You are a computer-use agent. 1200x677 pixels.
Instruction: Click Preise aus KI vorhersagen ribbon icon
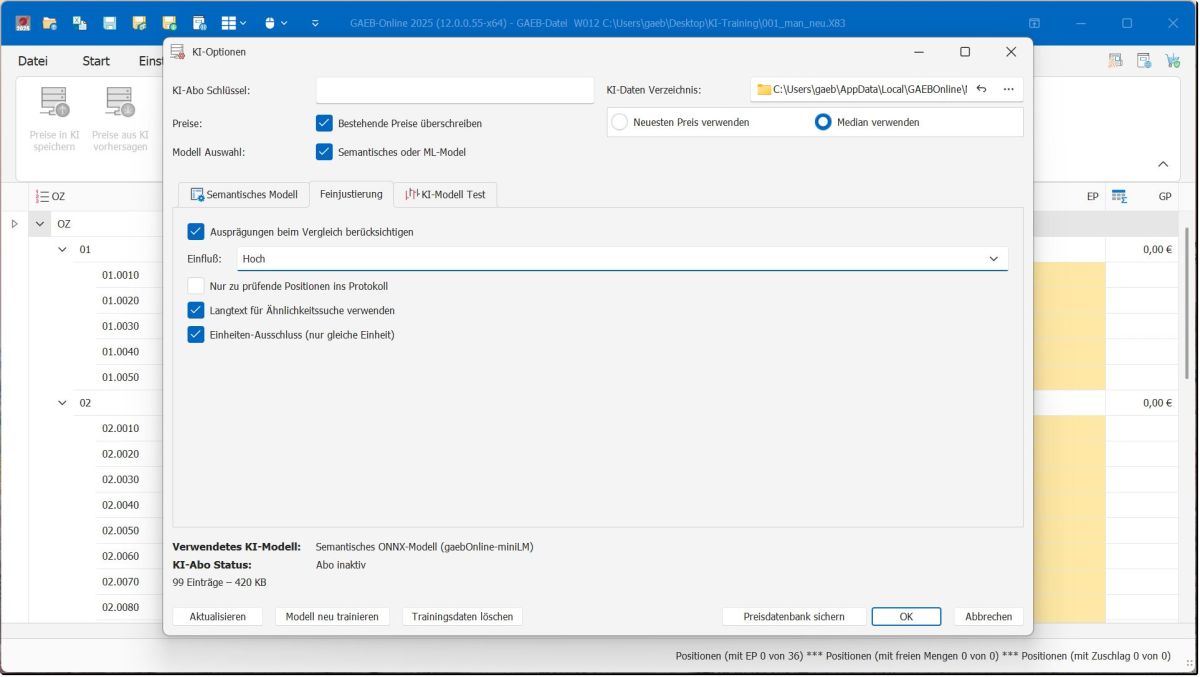[120, 120]
